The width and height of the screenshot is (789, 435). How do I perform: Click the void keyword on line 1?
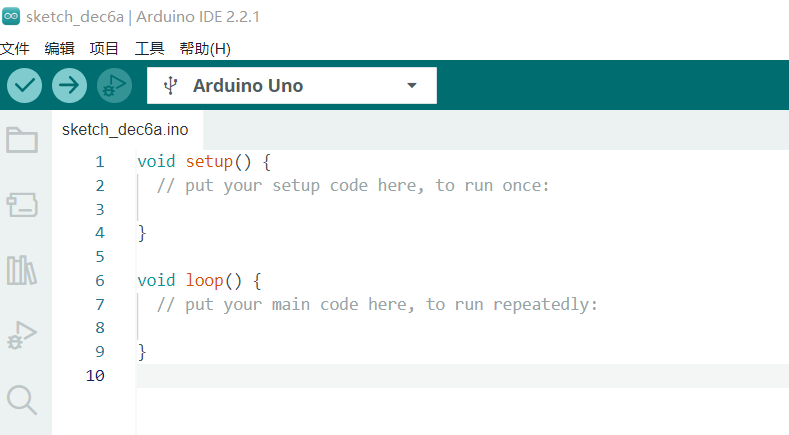pos(156,162)
